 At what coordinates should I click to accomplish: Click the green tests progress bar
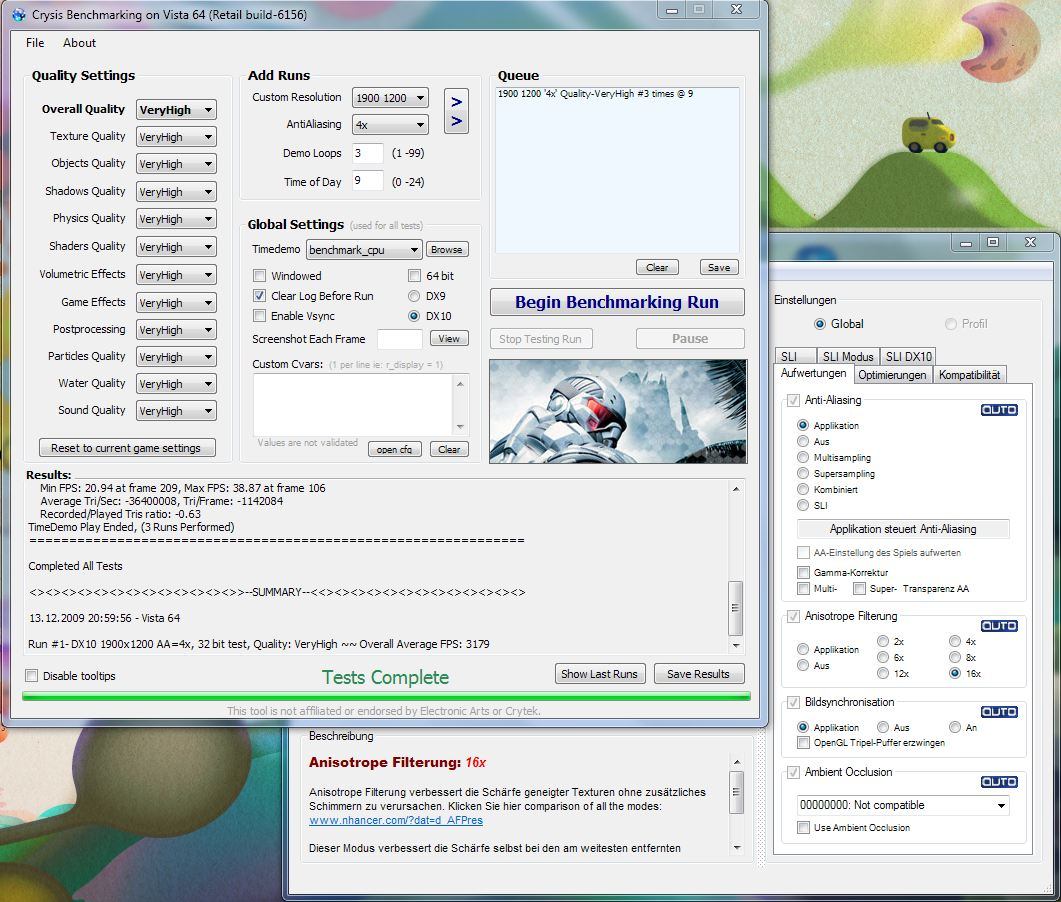click(x=386, y=696)
